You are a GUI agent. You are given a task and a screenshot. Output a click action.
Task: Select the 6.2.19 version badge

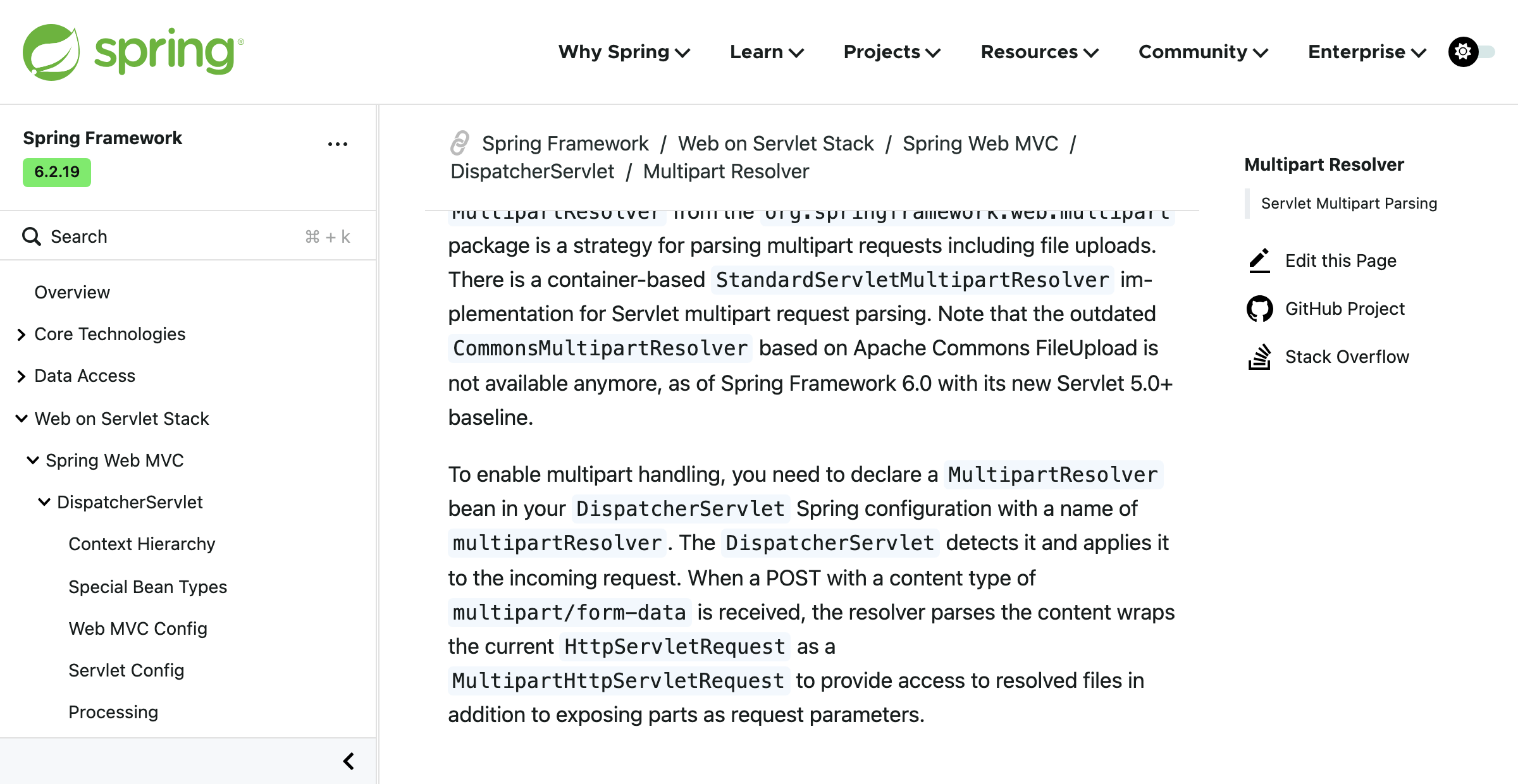pyautogui.click(x=57, y=172)
